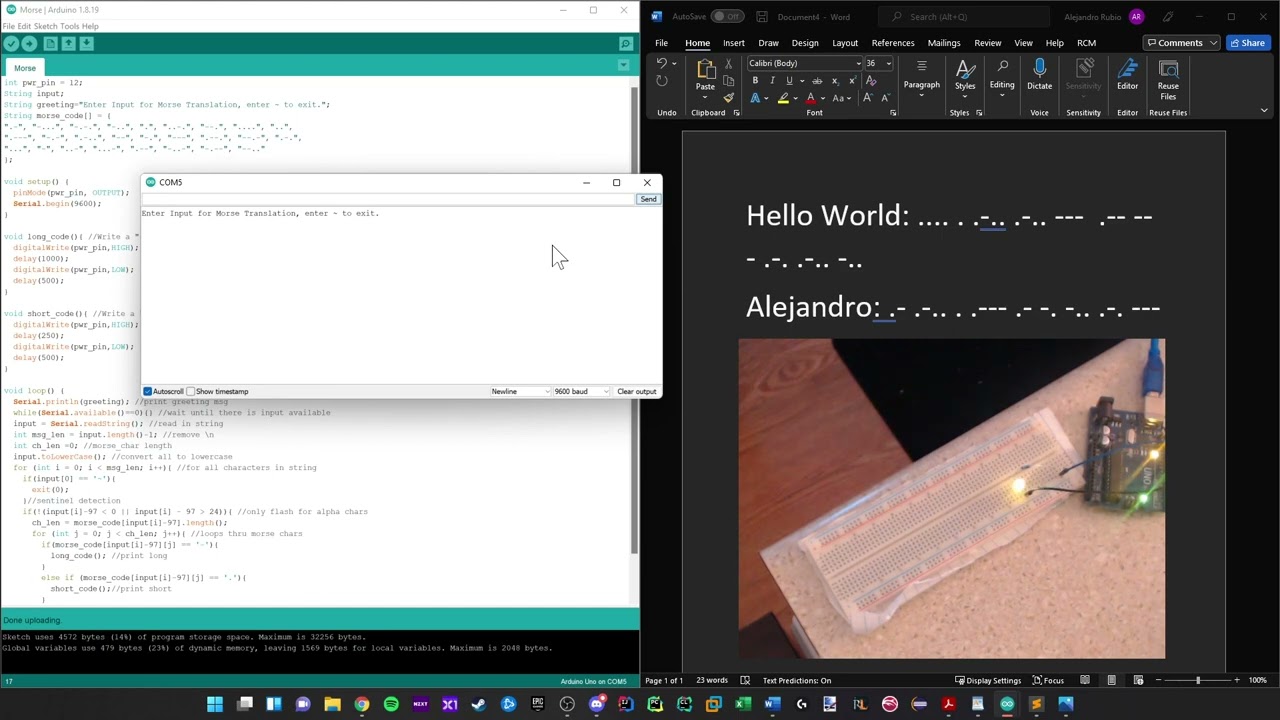Apply Bold formatting in Word
Viewport: 1280px width, 720px height.
[755, 81]
